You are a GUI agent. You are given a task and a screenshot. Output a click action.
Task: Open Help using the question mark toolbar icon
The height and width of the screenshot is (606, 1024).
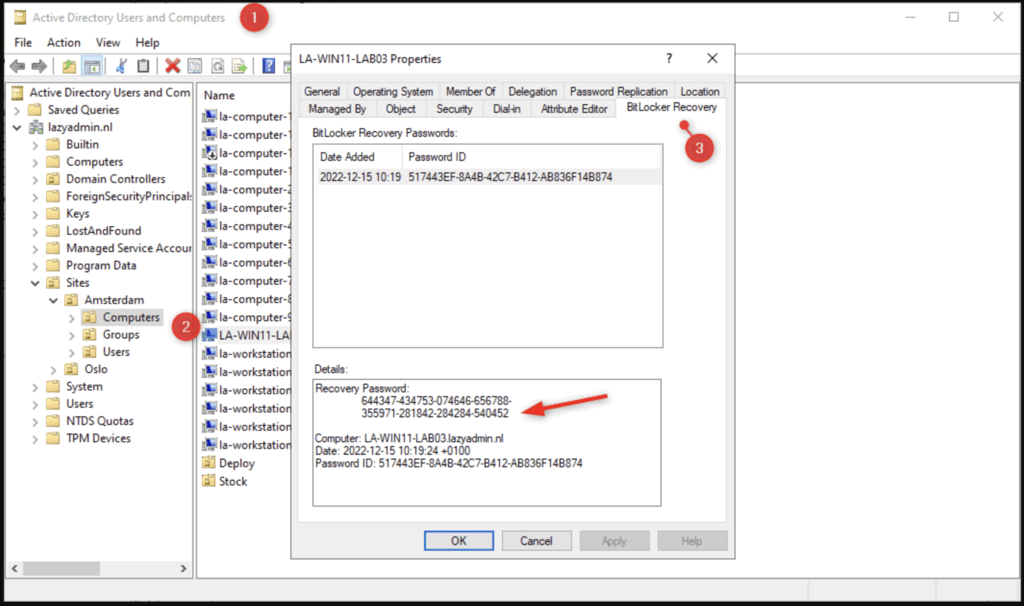[x=269, y=65]
